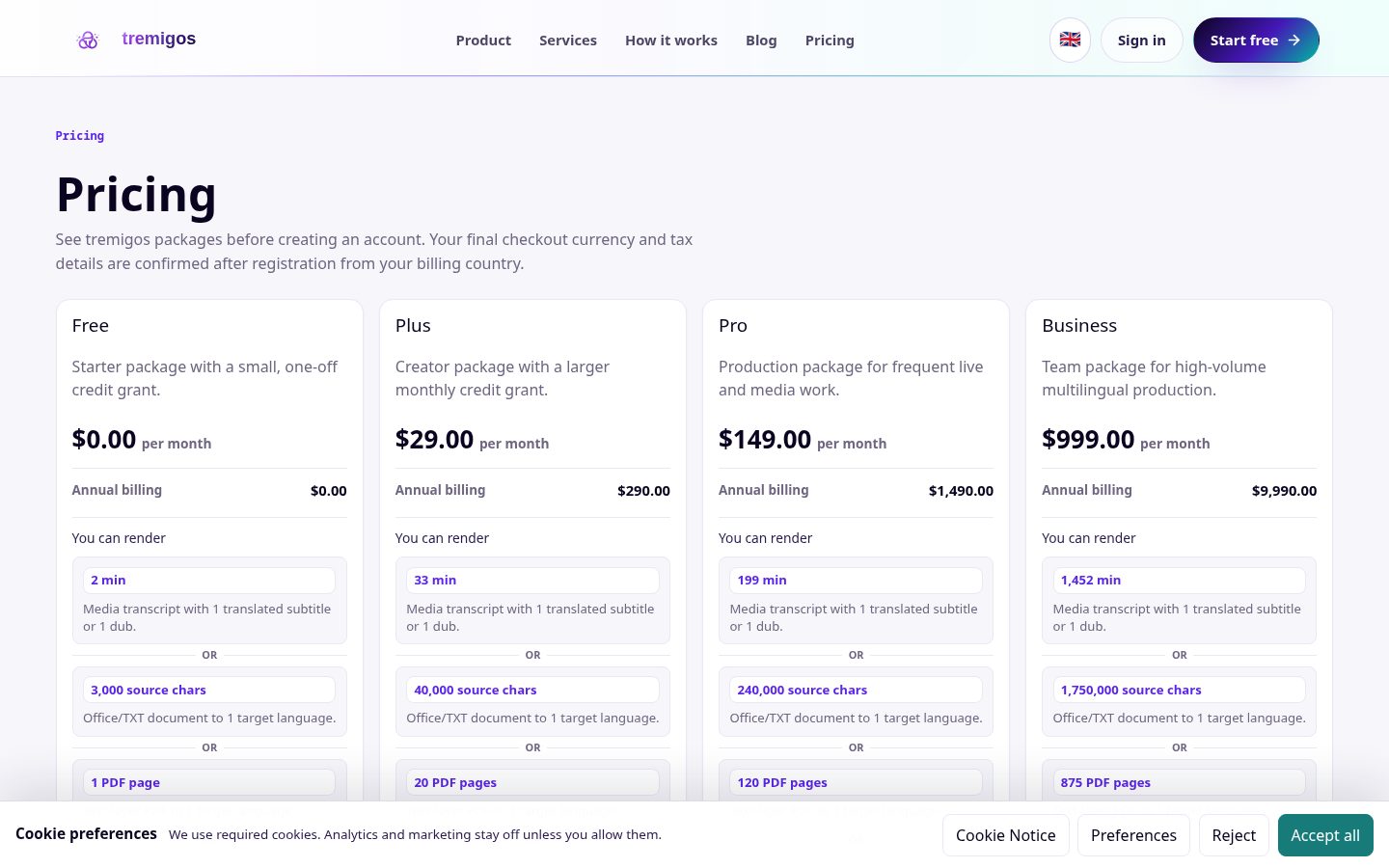Click 40,000 source chars badge
This screenshot has height=868, width=1389.
532,691
